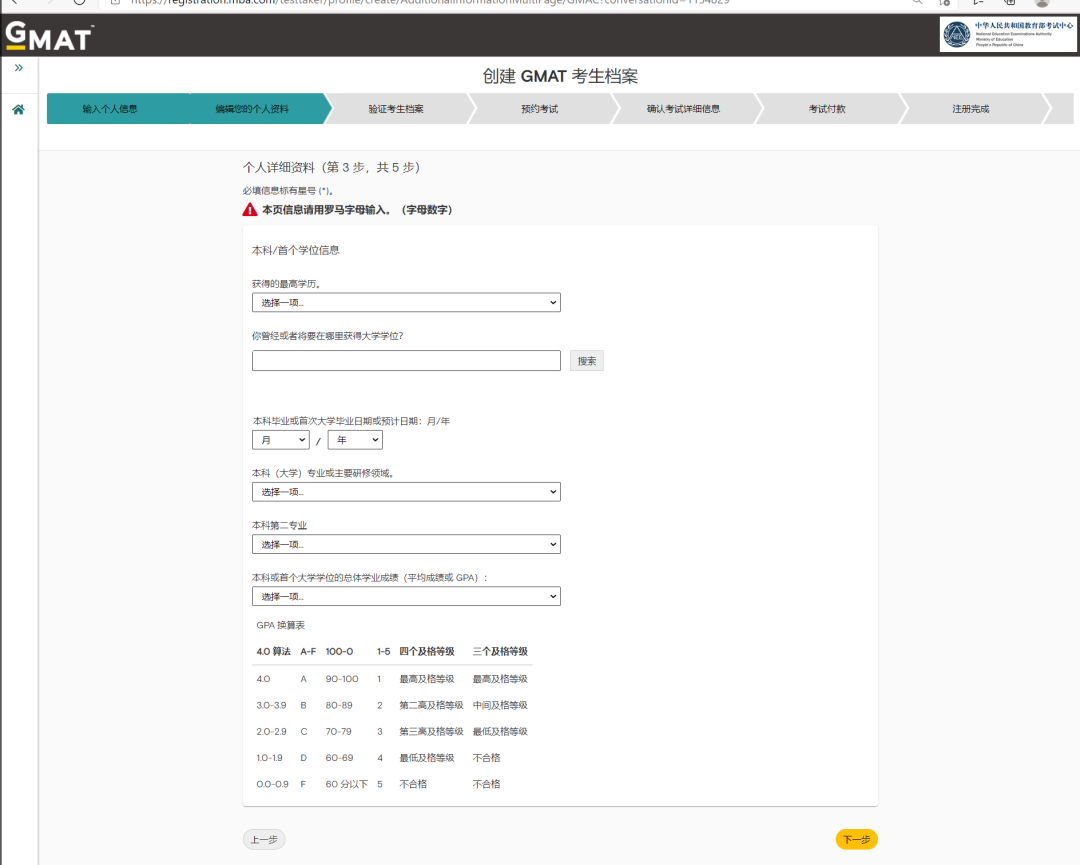Image resolution: width=1080 pixels, height=865 pixels.
Task: Open the GPA 总体学业成绩 dropdown
Action: 406,596
